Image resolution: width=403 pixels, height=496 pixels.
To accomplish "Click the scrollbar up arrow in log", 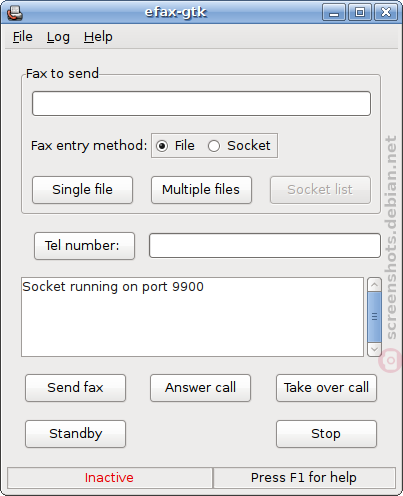I will pyautogui.click(x=374, y=285).
